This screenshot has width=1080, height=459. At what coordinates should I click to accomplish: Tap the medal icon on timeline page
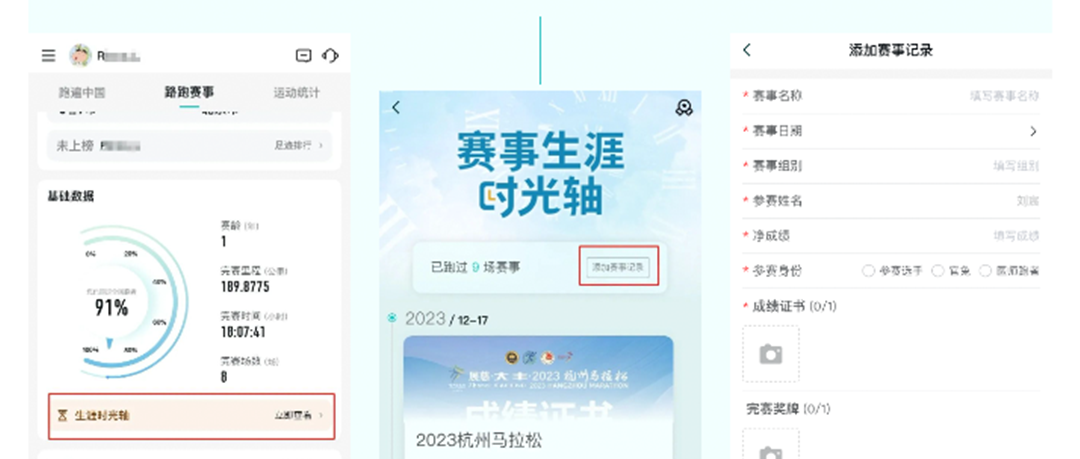click(x=683, y=108)
